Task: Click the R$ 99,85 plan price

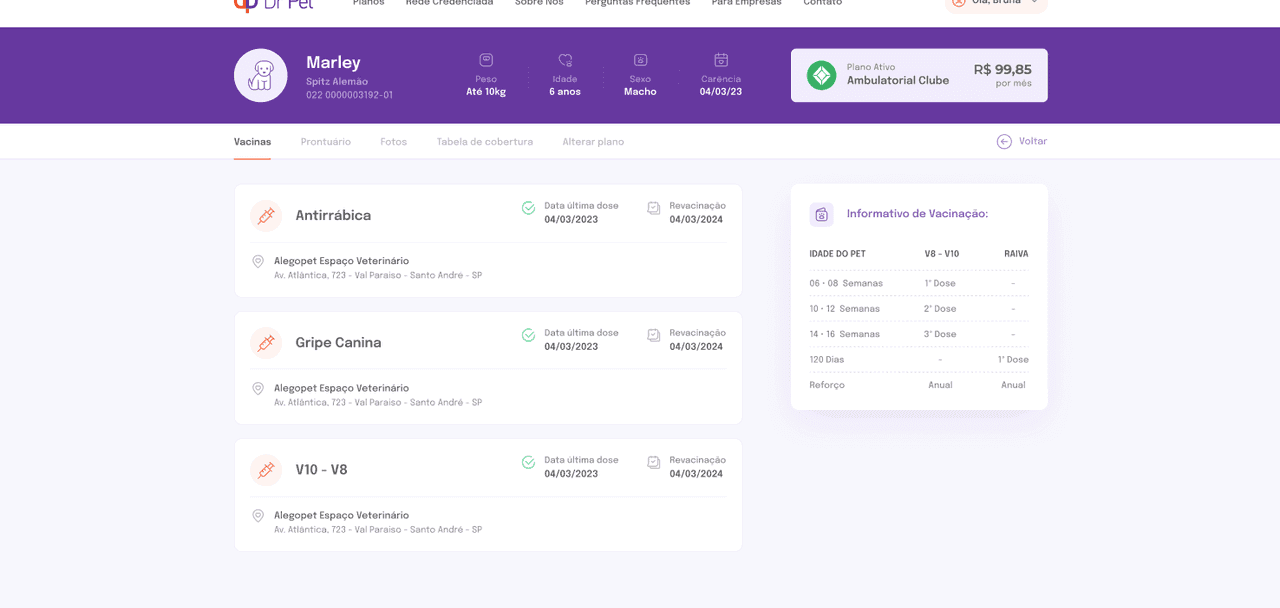Action: pos(1003,70)
